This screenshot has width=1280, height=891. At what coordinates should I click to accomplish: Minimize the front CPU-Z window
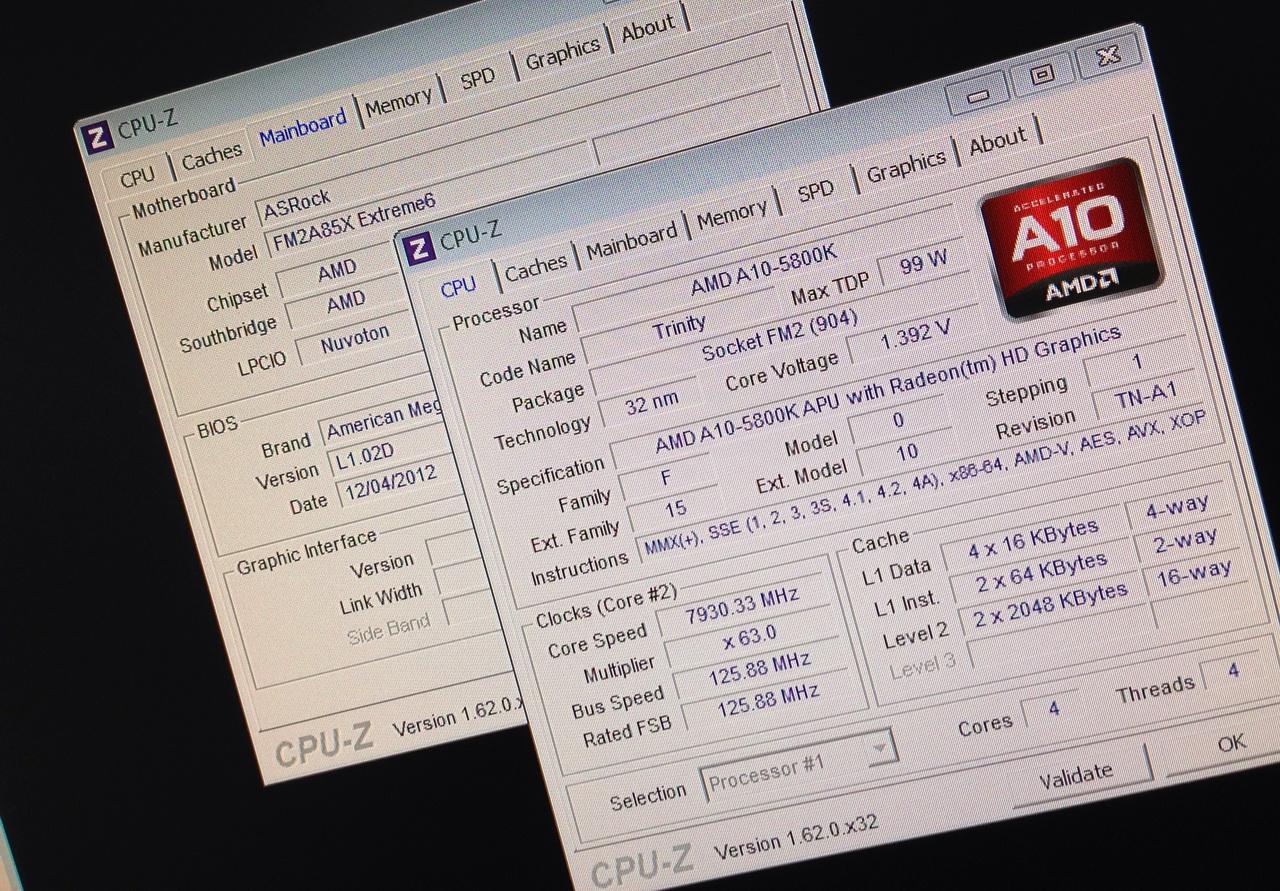[979, 96]
